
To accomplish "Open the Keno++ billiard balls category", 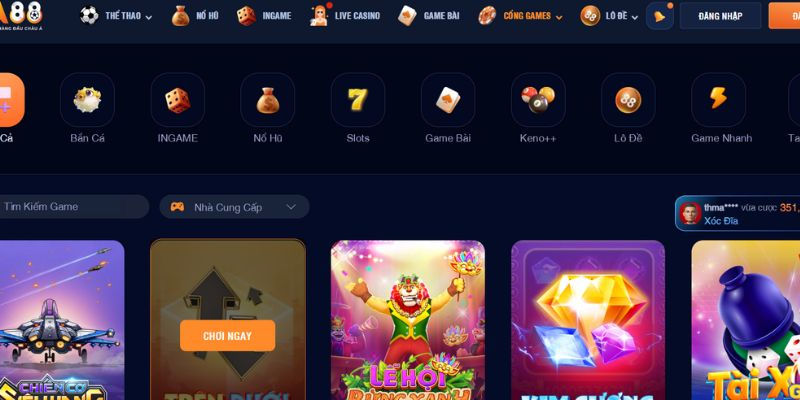I will tap(538, 100).
